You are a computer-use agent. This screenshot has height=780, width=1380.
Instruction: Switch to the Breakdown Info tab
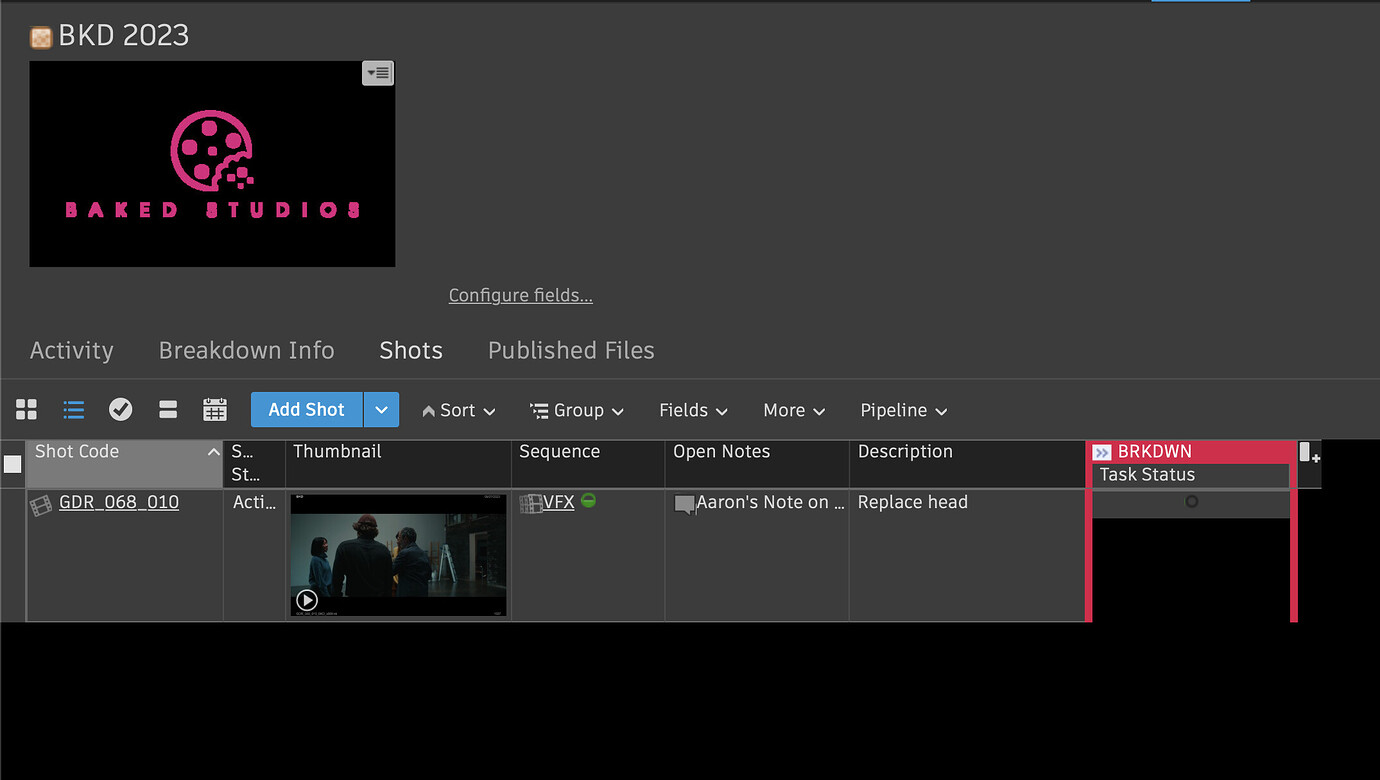click(x=246, y=351)
